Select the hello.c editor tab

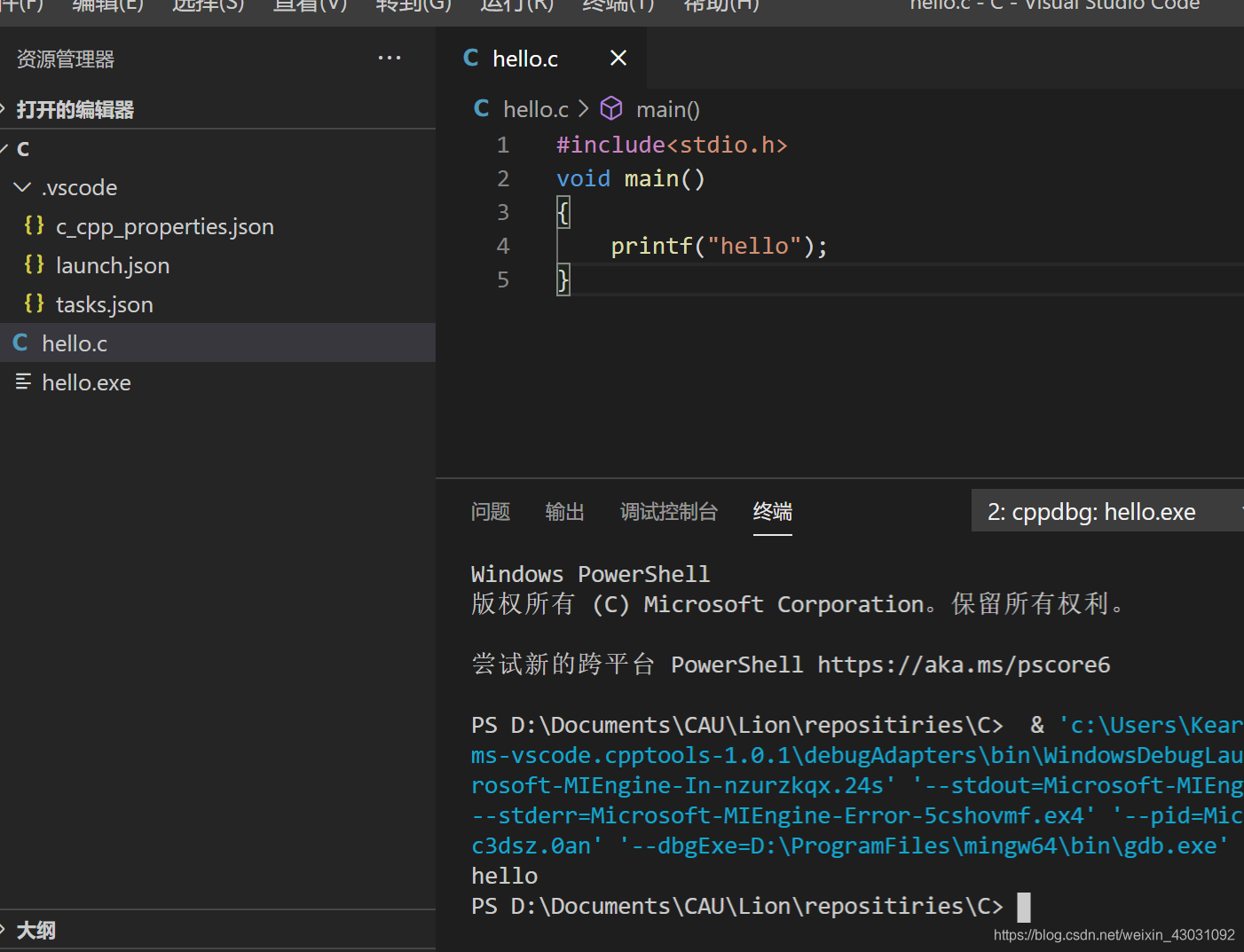542,58
